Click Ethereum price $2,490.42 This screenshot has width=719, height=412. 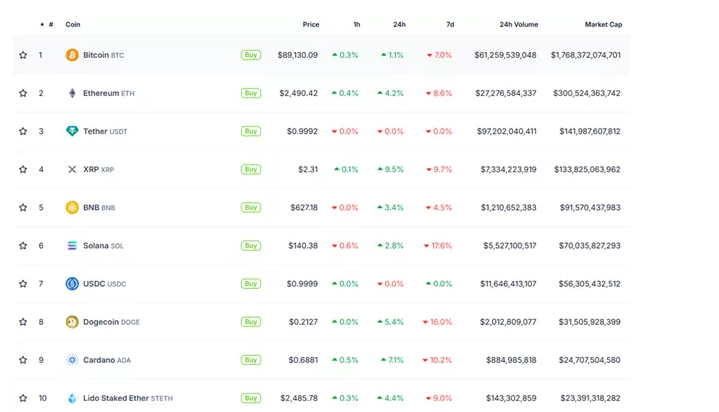pos(299,93)
